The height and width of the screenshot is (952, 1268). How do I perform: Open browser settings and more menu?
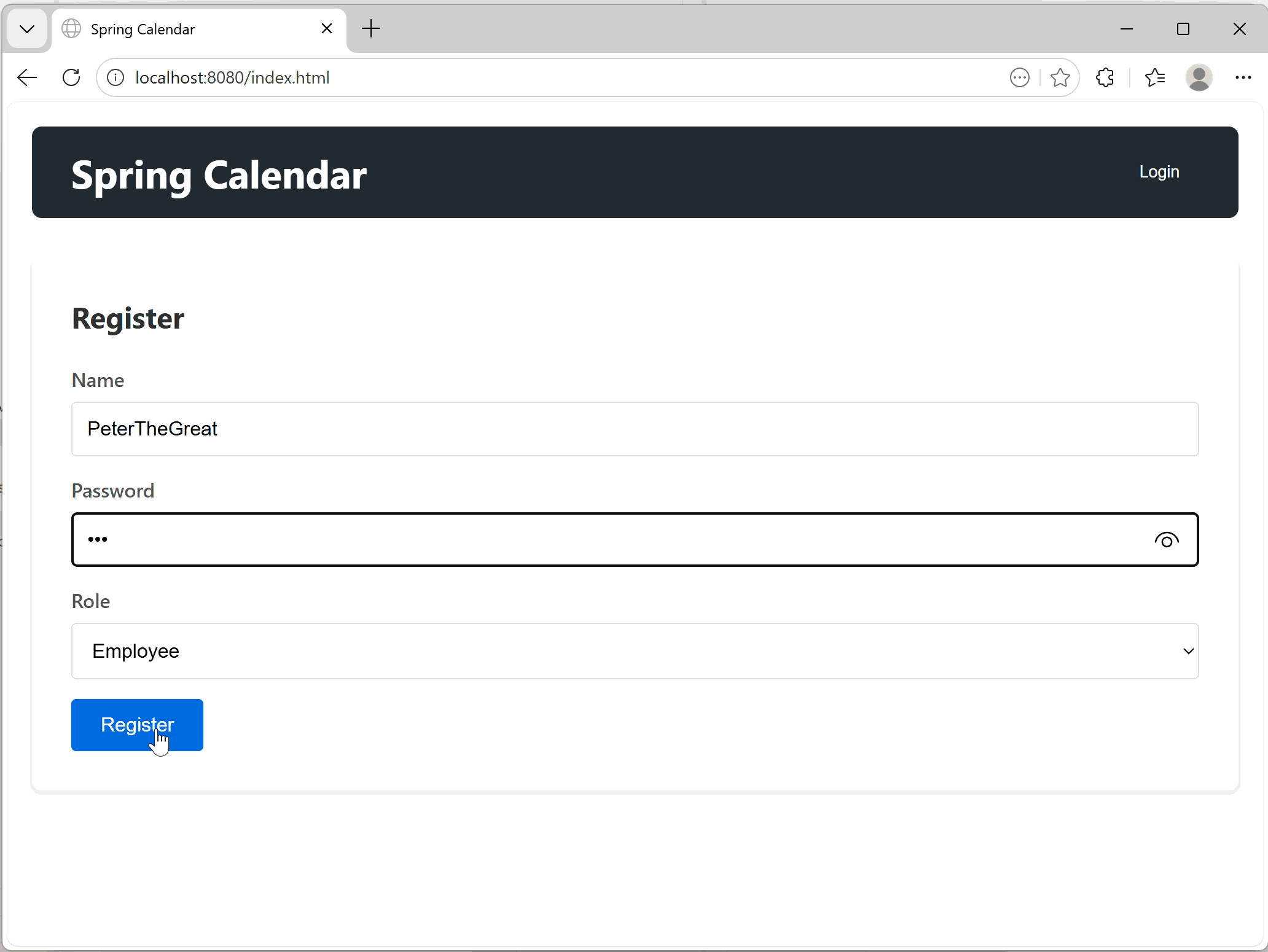[1243, 77]
